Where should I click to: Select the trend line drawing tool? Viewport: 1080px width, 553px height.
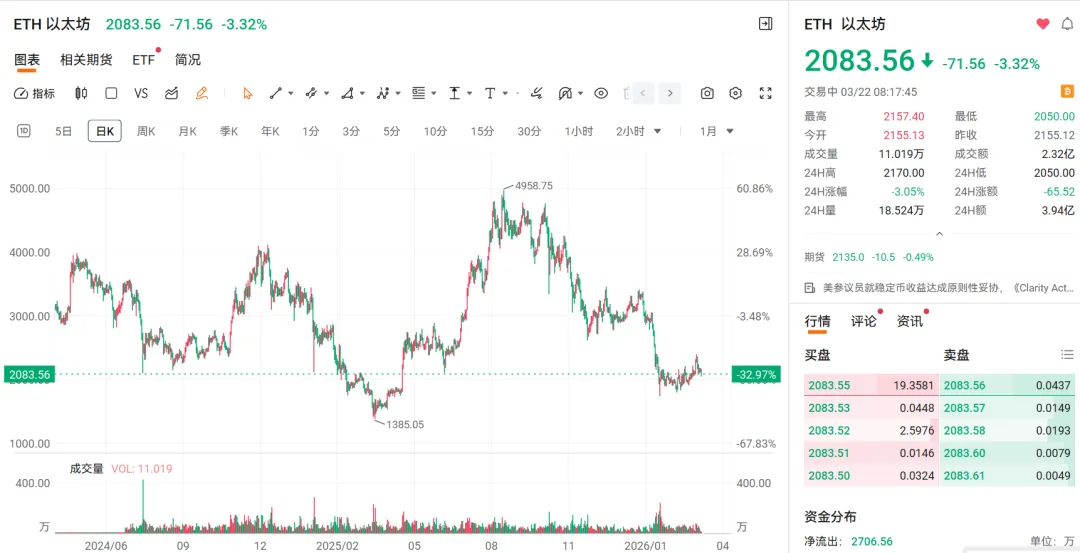pos(276,94)
